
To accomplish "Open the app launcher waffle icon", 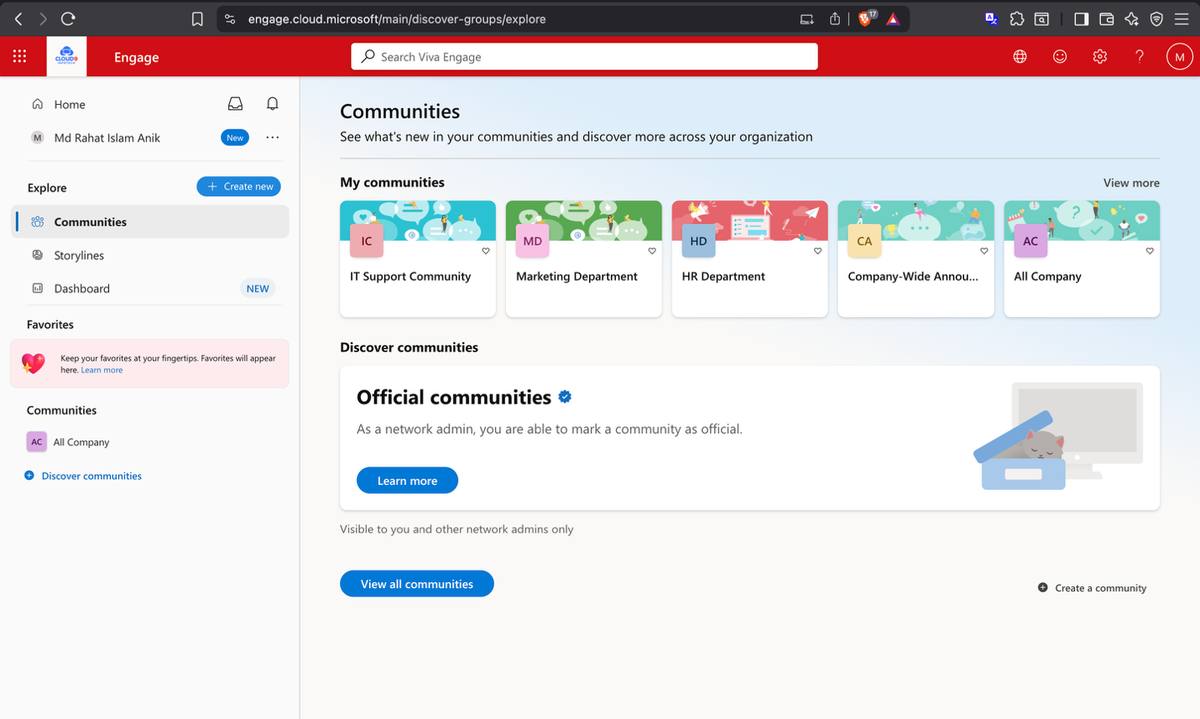I will 19,57.
